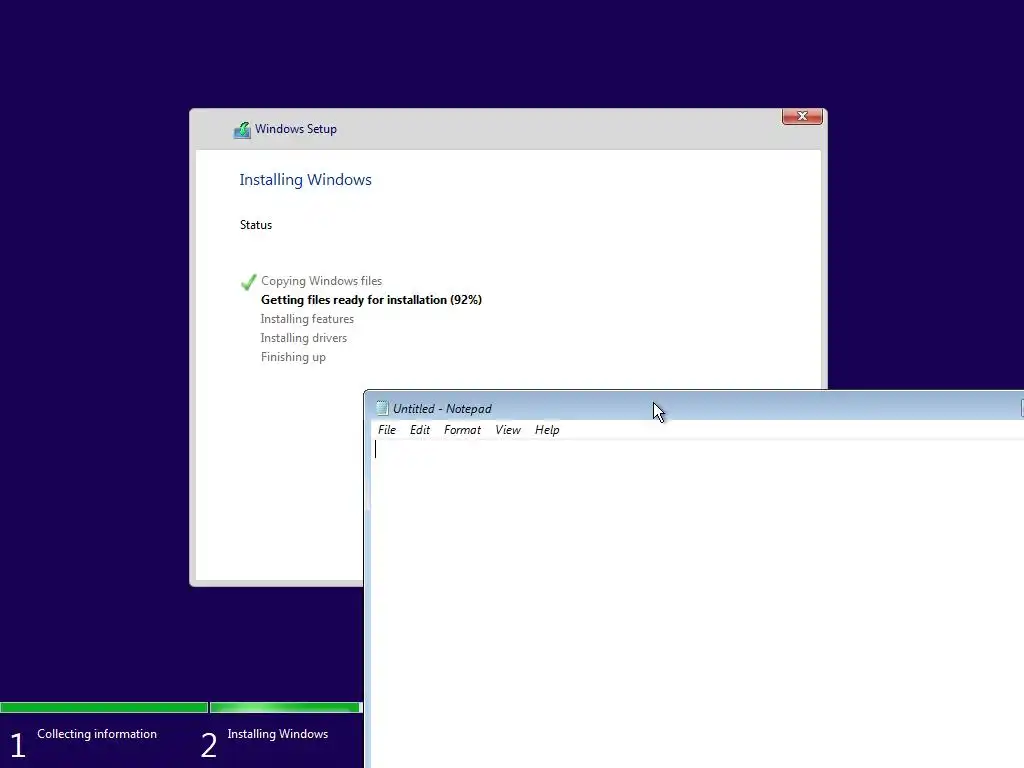
Task: Click Getting files ready for installation (92%)
Action: coord(371,300)
